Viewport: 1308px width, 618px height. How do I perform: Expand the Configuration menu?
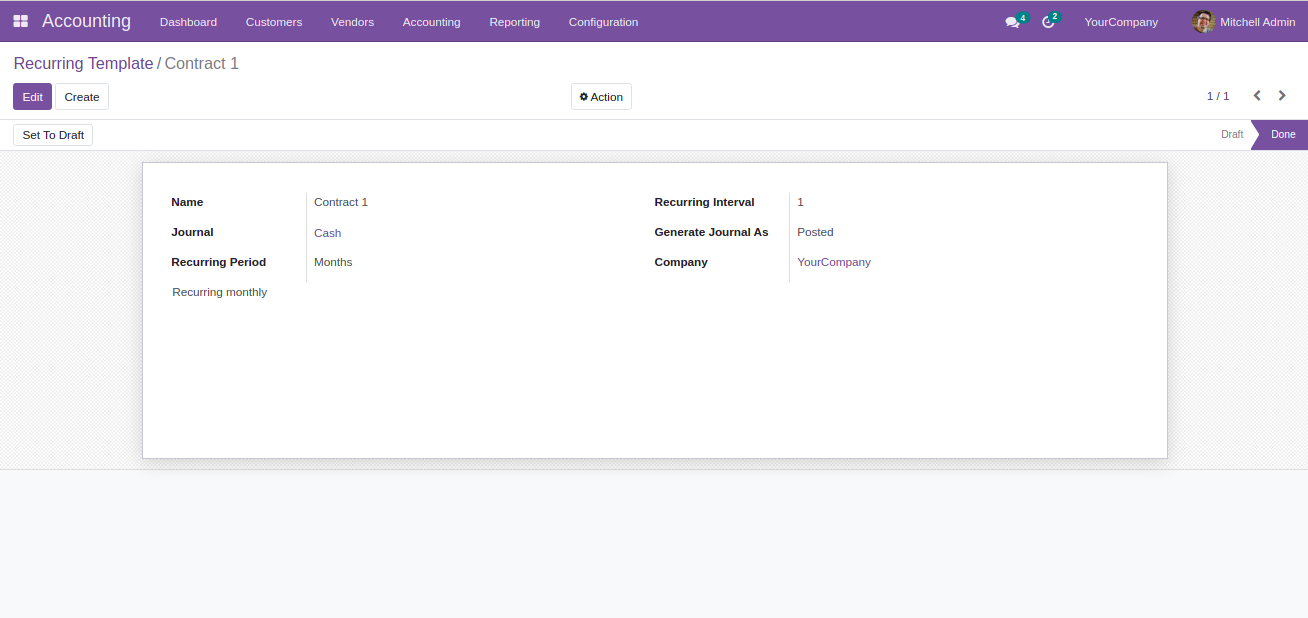click(603, 22)
